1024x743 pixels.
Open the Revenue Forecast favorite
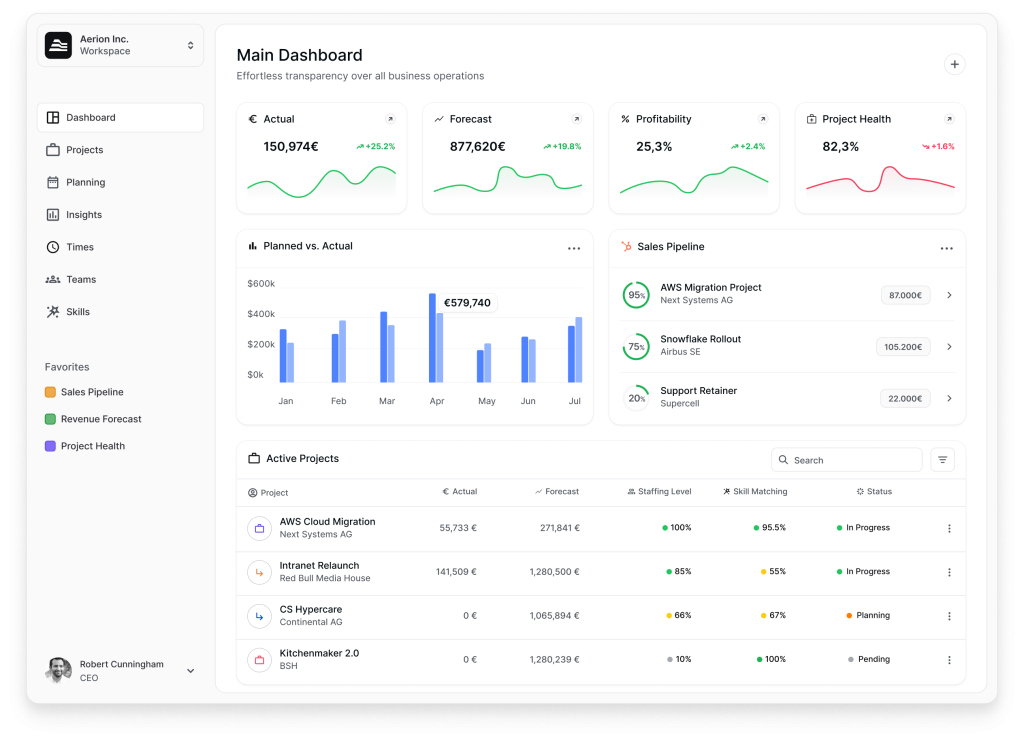click(100, 419)
